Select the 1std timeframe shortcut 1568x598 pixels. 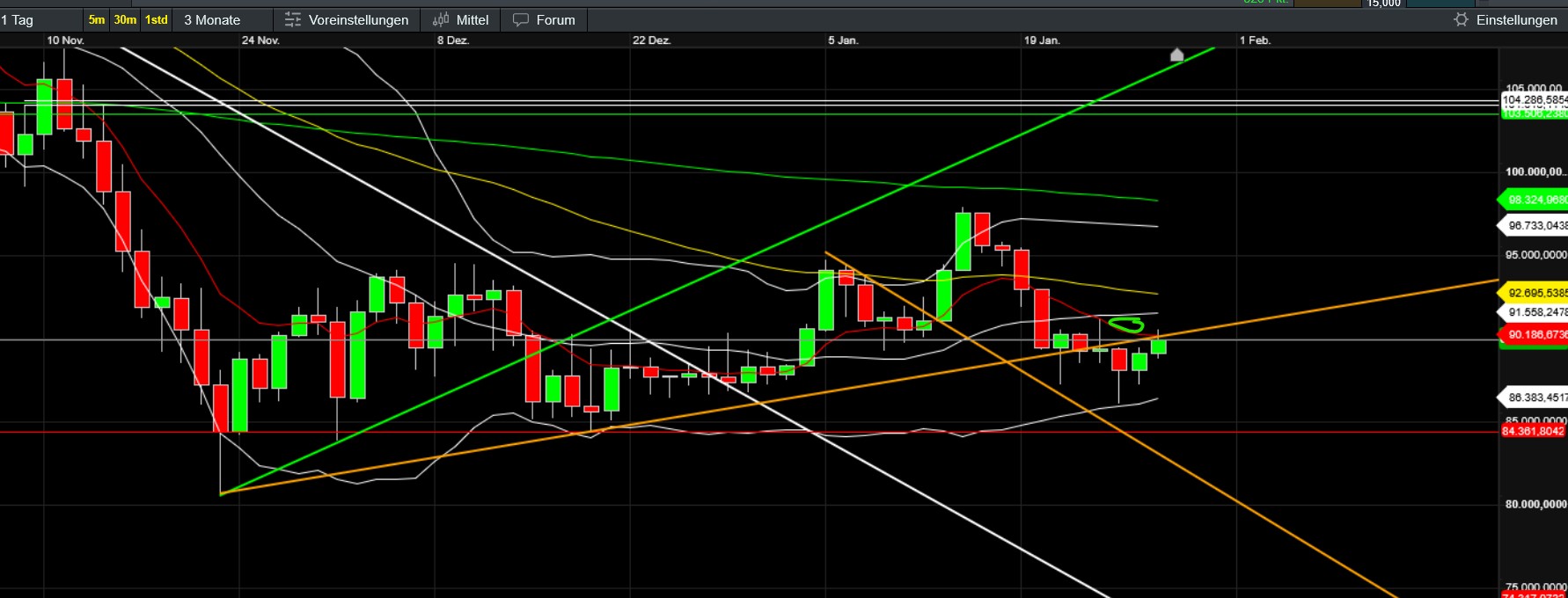[157, 19]
